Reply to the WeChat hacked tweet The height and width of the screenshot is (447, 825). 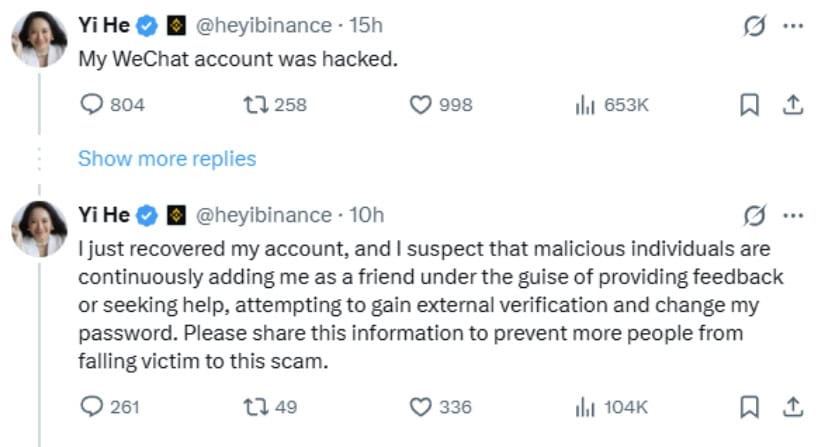[92, 105]
